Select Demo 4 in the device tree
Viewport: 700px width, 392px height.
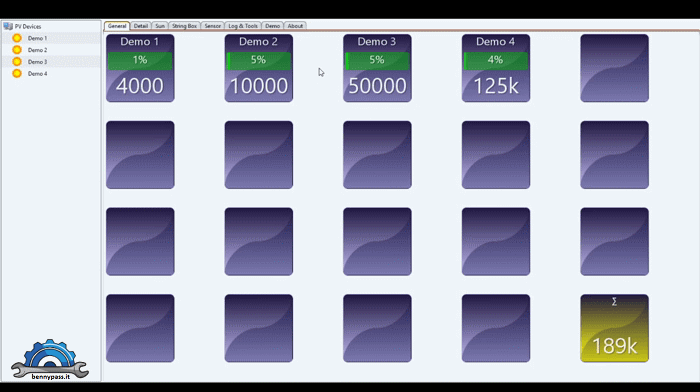38,74
